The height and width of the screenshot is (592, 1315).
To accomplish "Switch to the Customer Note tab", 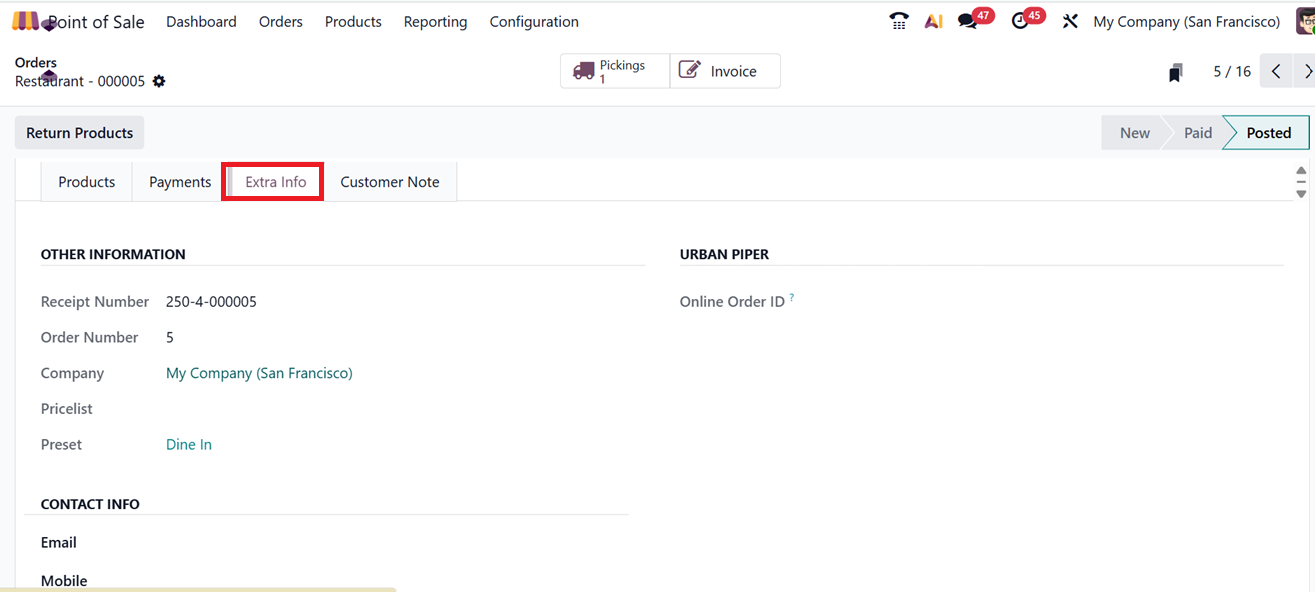I will 389,182.
